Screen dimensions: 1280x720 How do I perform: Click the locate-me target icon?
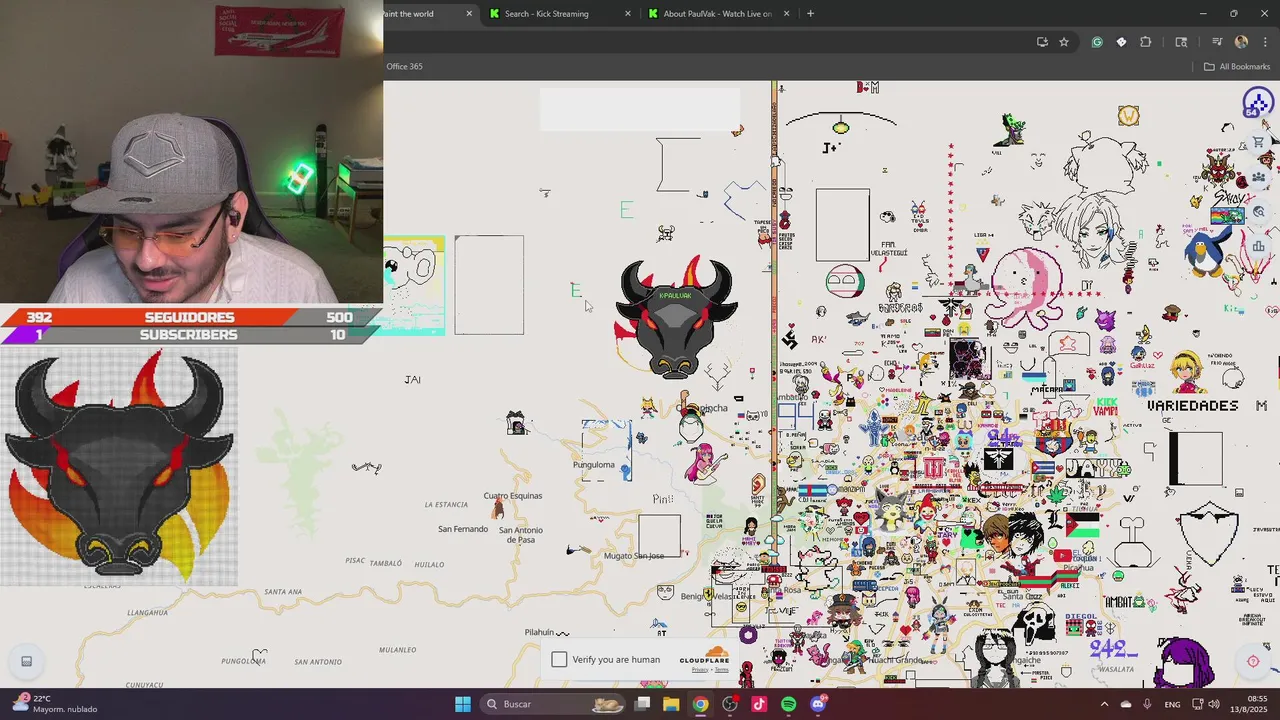tap(1253, 661)
